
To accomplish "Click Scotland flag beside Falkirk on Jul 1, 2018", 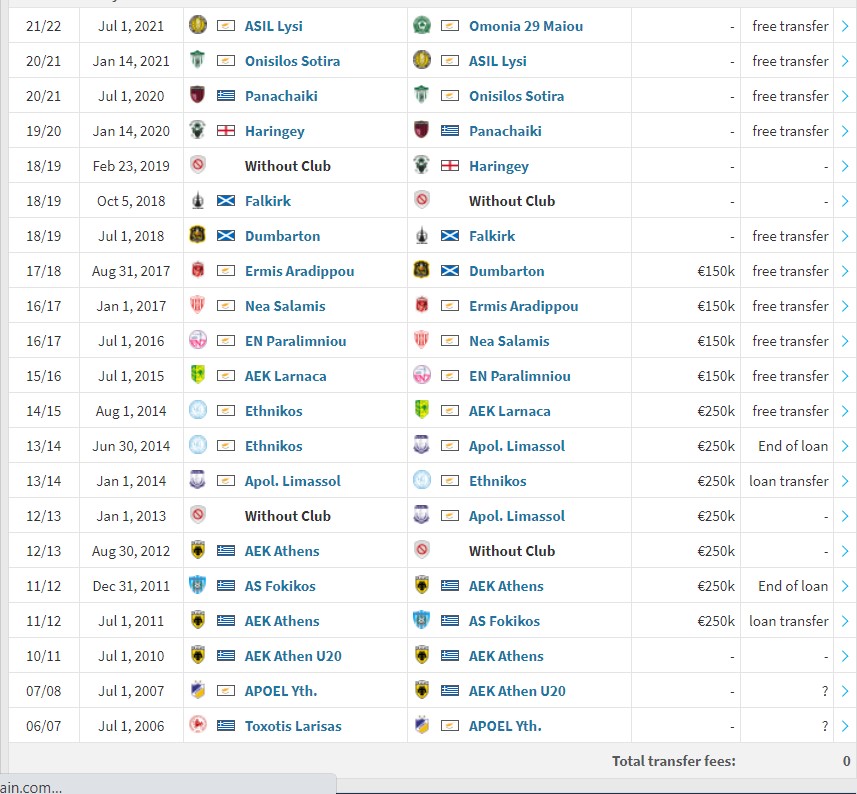I will click(450, 236).
